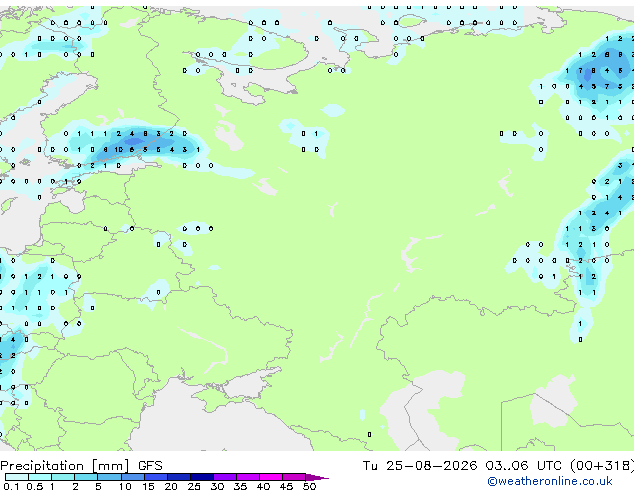Click the 25–30 mm dark blue swatch
The image size is (634, 490).
pyautogui.click(x=202, y=477)
